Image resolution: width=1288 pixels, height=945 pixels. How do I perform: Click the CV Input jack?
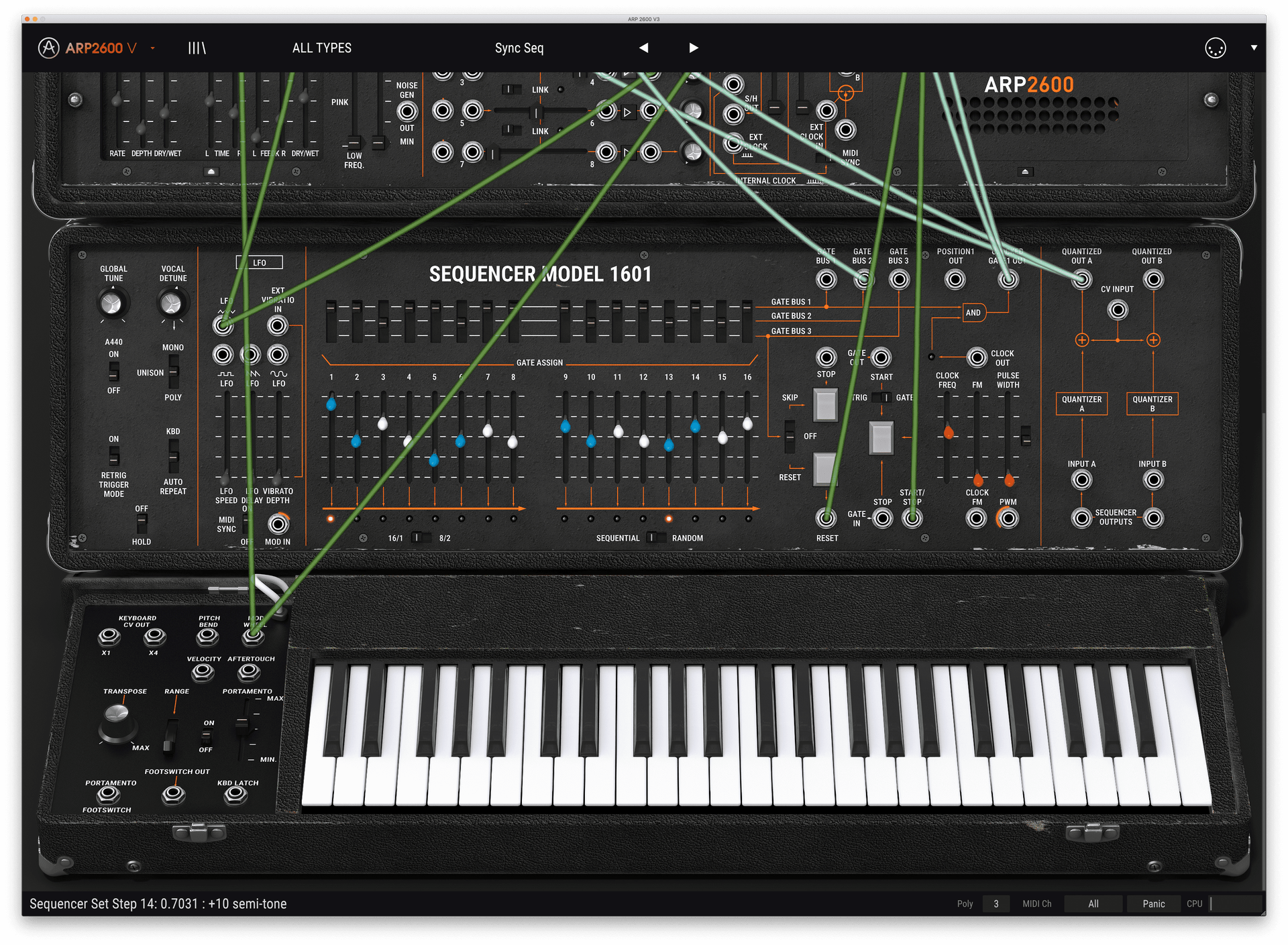click(x=1117, y=310)
